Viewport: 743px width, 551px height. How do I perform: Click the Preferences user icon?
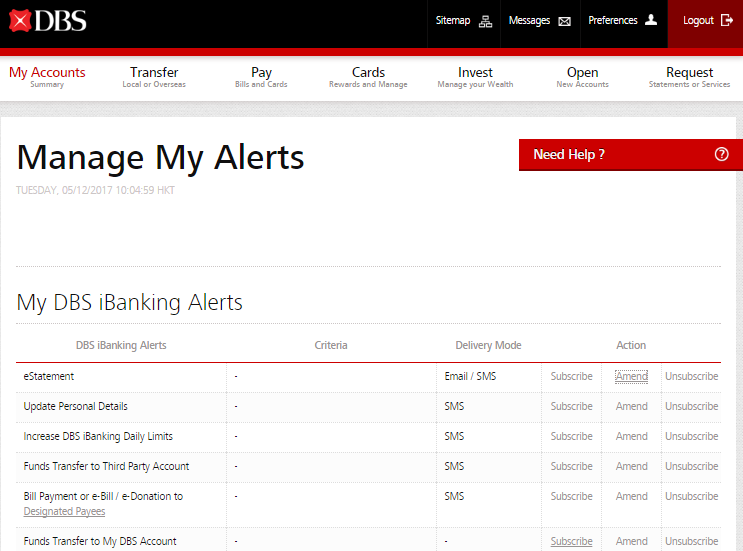pyautogui.click(x=651, y=20)
